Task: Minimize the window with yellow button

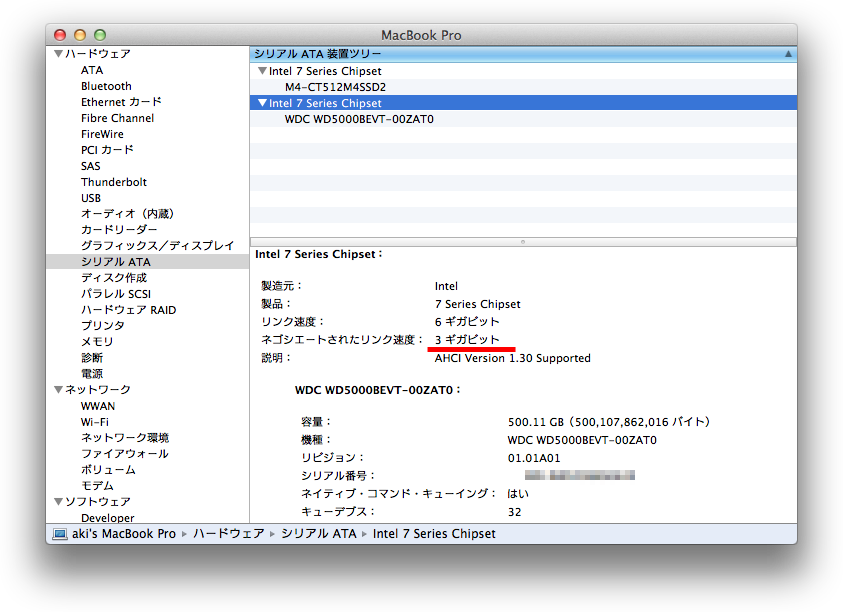Action: coord(80,35)
